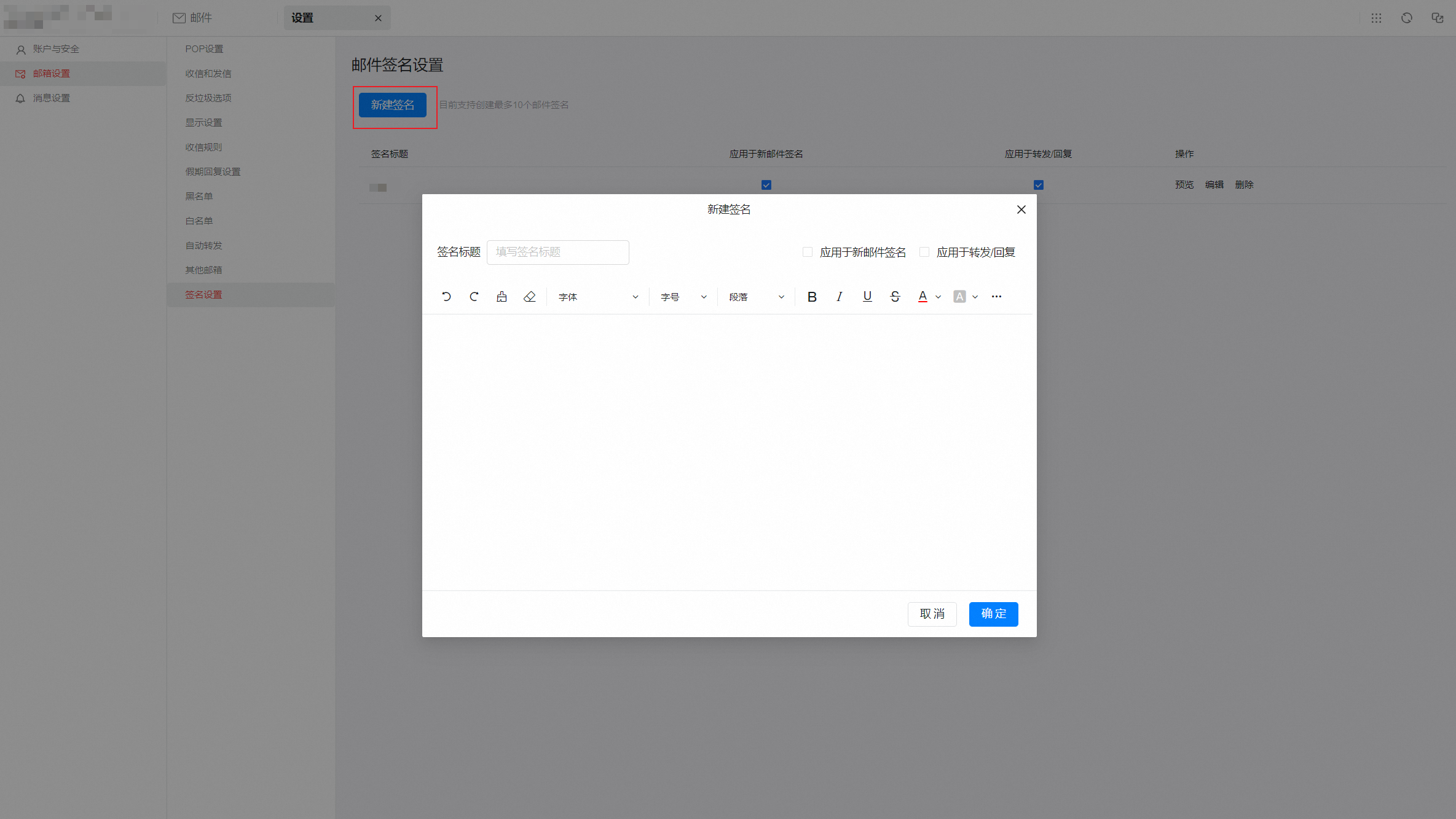
Task: Click the Redo icon
Action: point(474,296)
